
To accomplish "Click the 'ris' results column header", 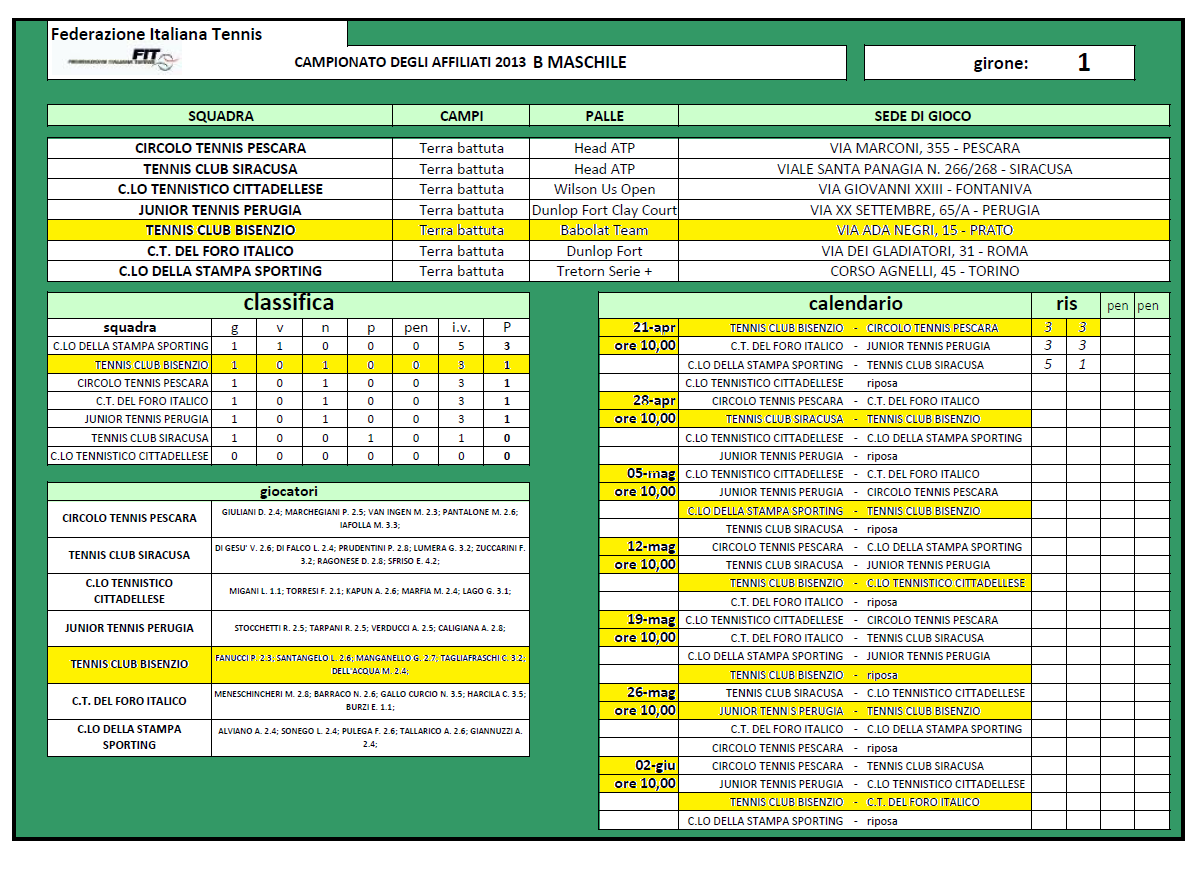I will pyautogui.click(x=1066, y=304).
